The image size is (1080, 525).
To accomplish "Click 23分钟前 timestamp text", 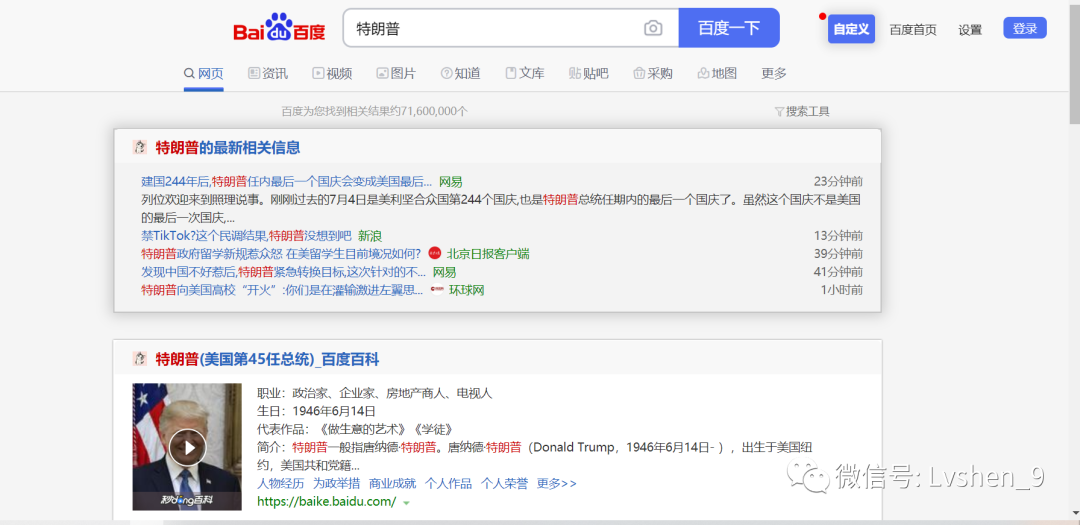I will 838,182.
